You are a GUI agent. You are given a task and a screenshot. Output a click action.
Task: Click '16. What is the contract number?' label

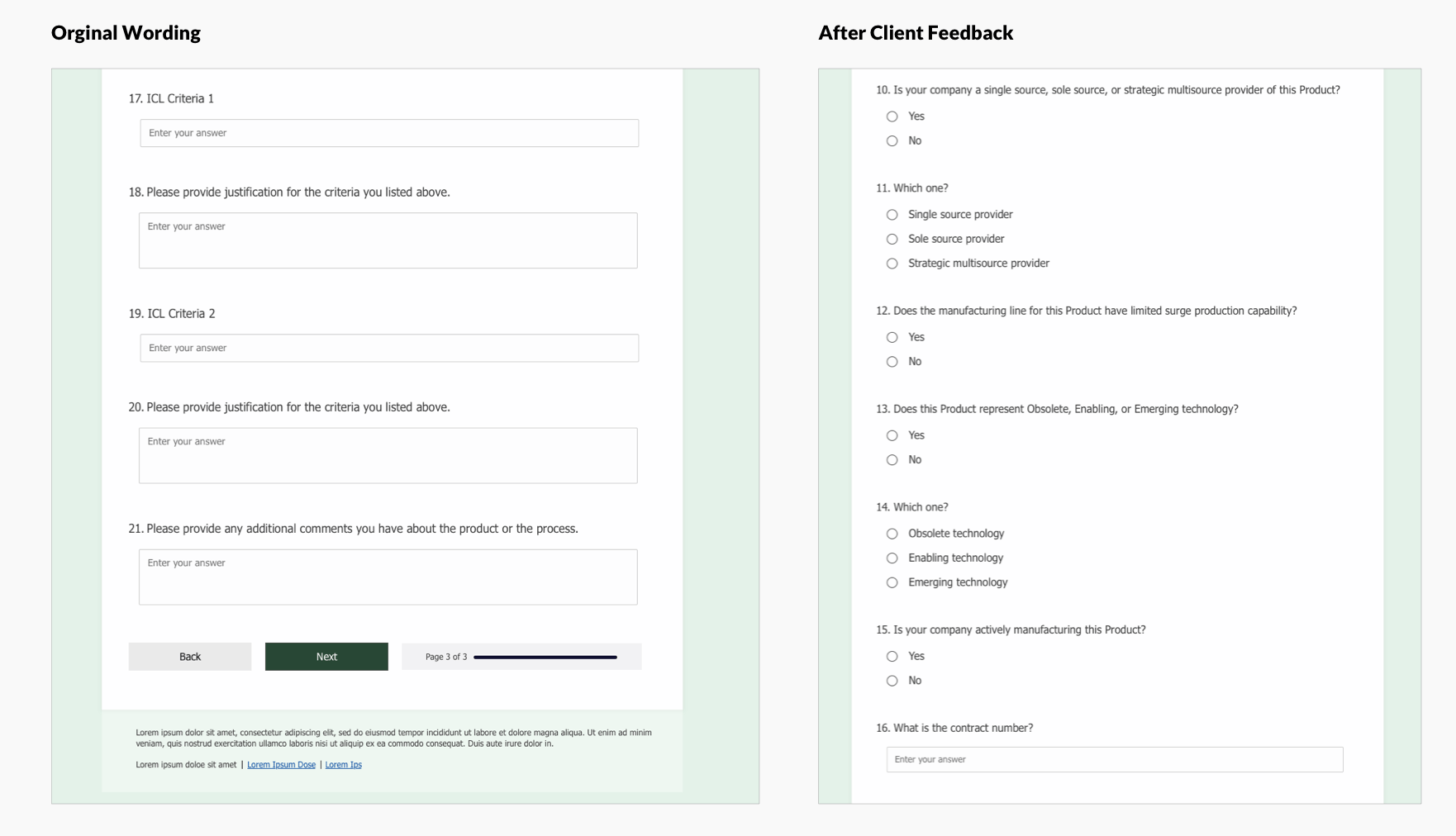954,728
